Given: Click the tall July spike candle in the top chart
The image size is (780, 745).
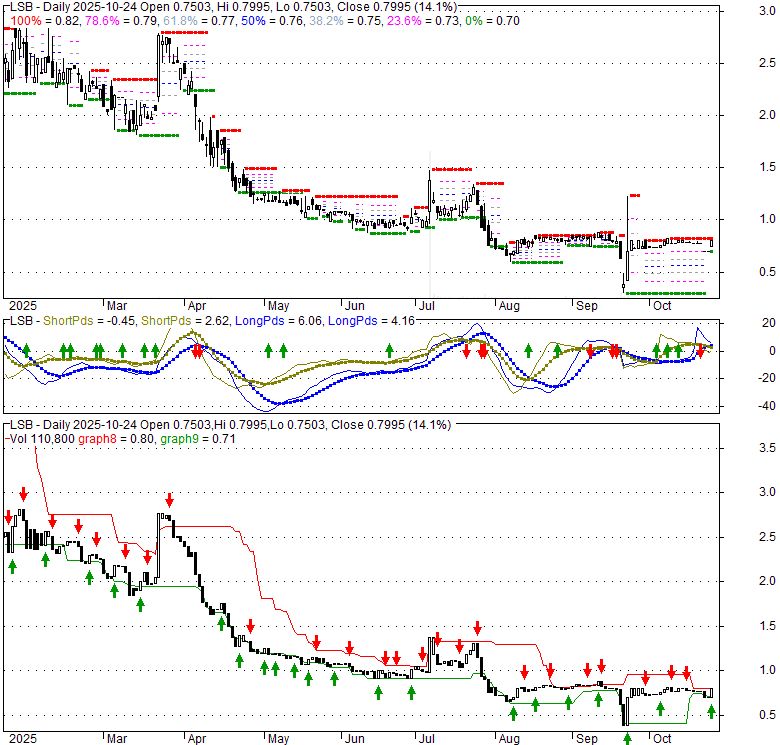Looking at the screenshot, I should 430,190.
